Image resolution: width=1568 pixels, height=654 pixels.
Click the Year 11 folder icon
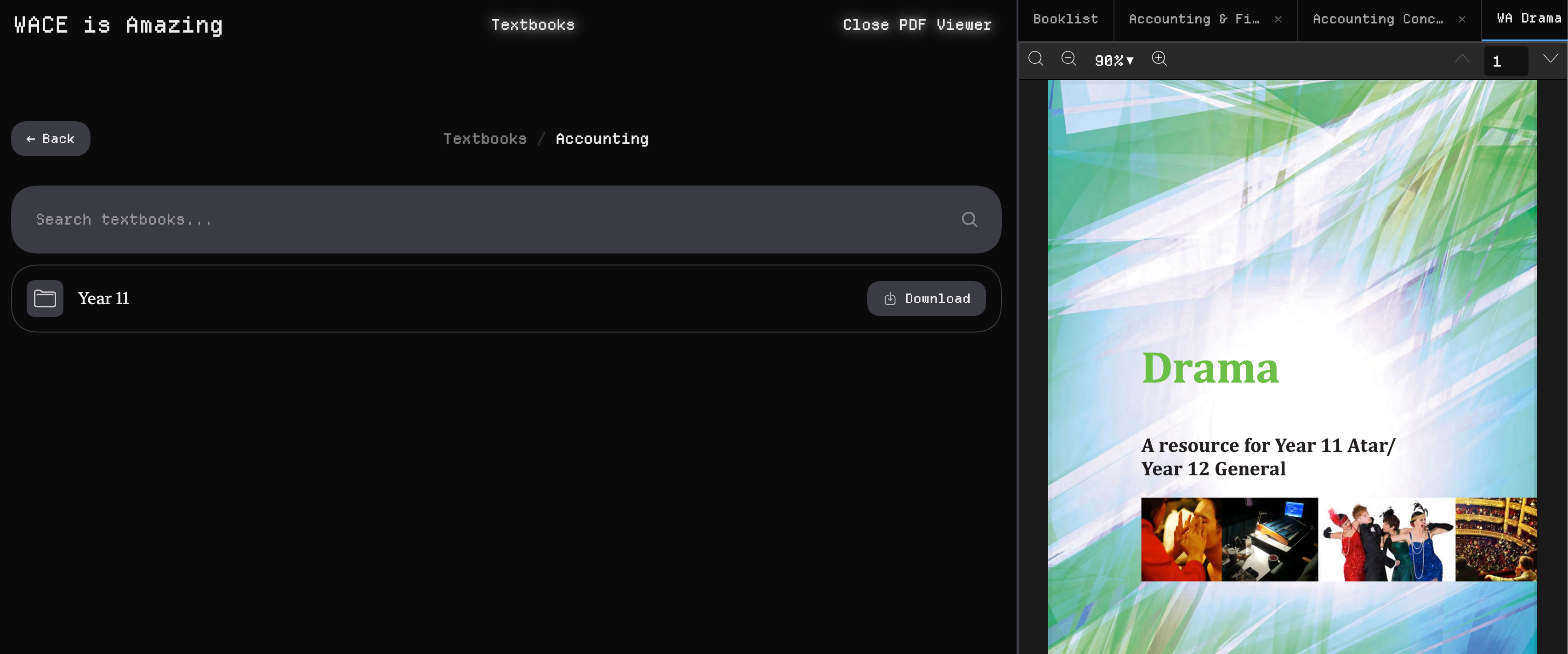click(x=45, y=299)
